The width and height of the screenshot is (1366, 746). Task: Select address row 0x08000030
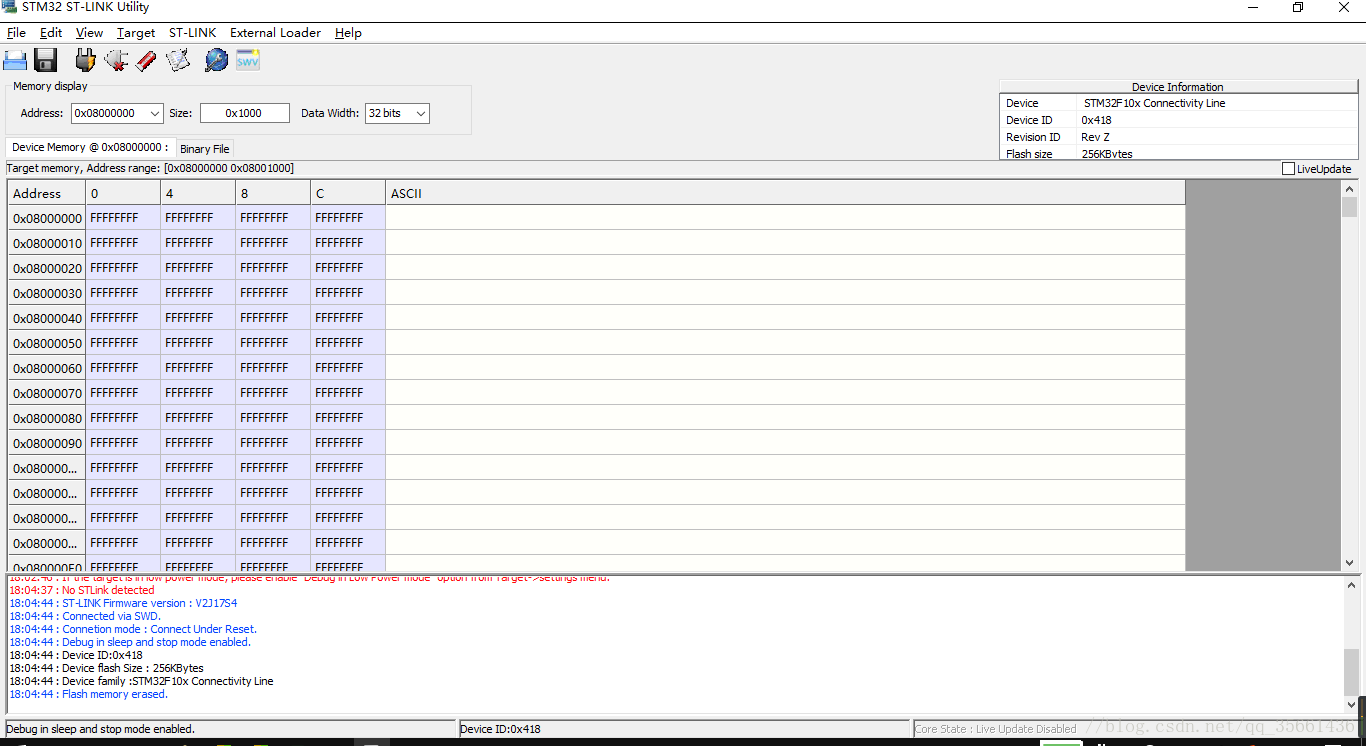[x=47, y=293]
